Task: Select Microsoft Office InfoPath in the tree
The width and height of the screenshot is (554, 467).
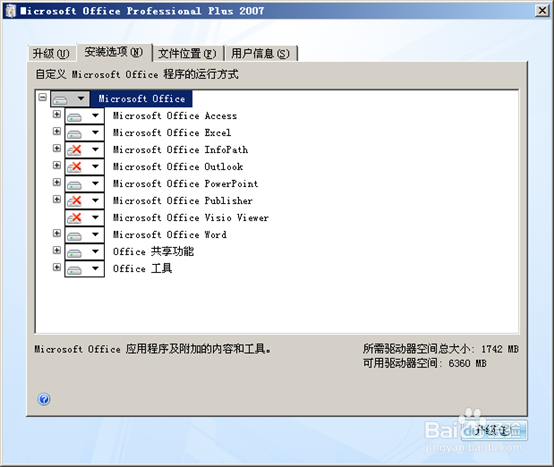Action: (x=180, y=149)
